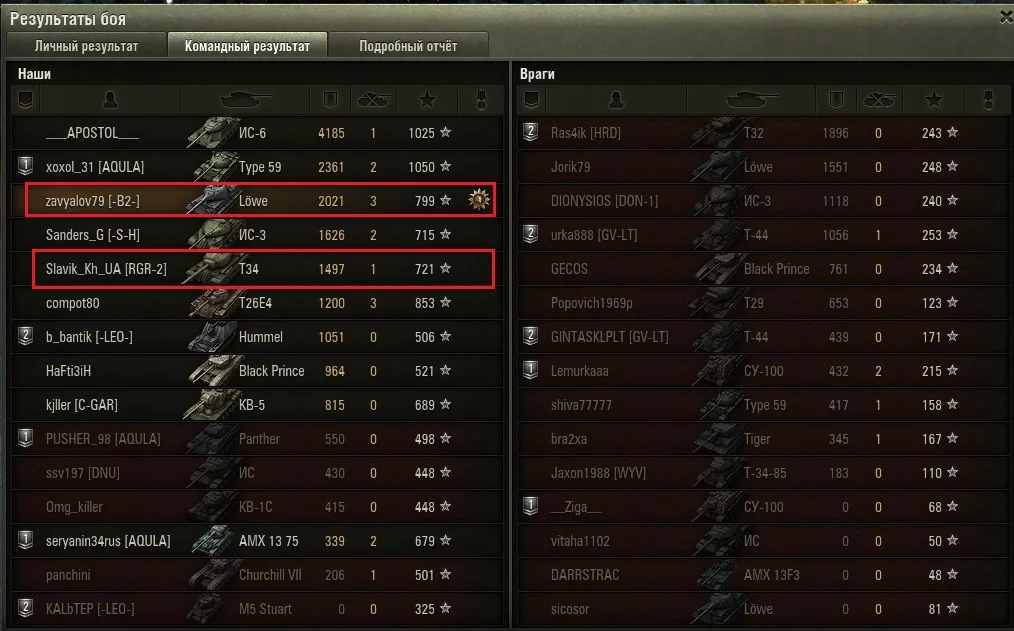
Task: Close the battle results window
Action: click(x=1006, y=17)
